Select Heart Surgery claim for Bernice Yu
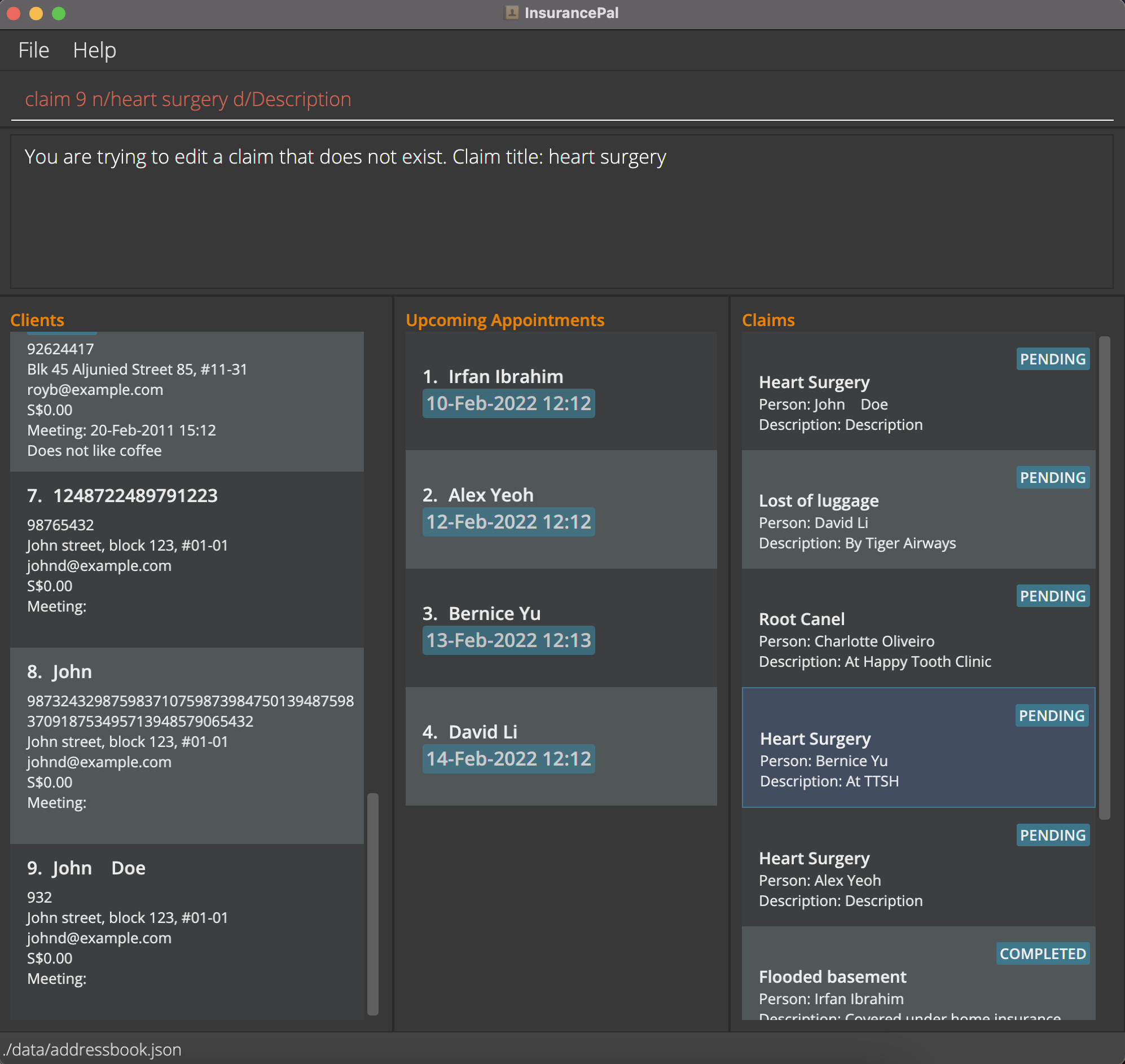The height and width of the screenshot is (1064, 1125). (918, 748)
